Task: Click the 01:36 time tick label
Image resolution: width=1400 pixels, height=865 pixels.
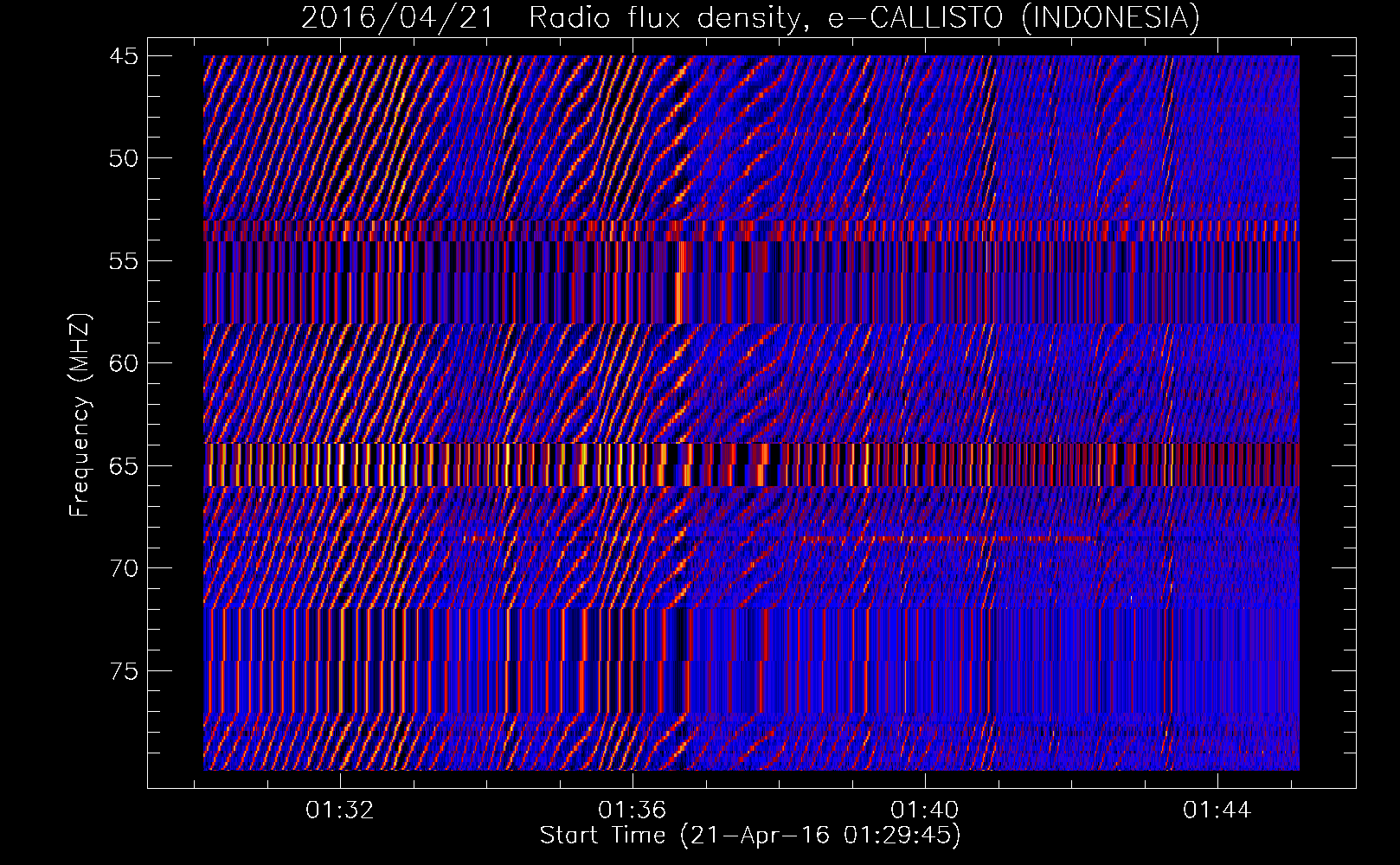Action: pos(633,810)
